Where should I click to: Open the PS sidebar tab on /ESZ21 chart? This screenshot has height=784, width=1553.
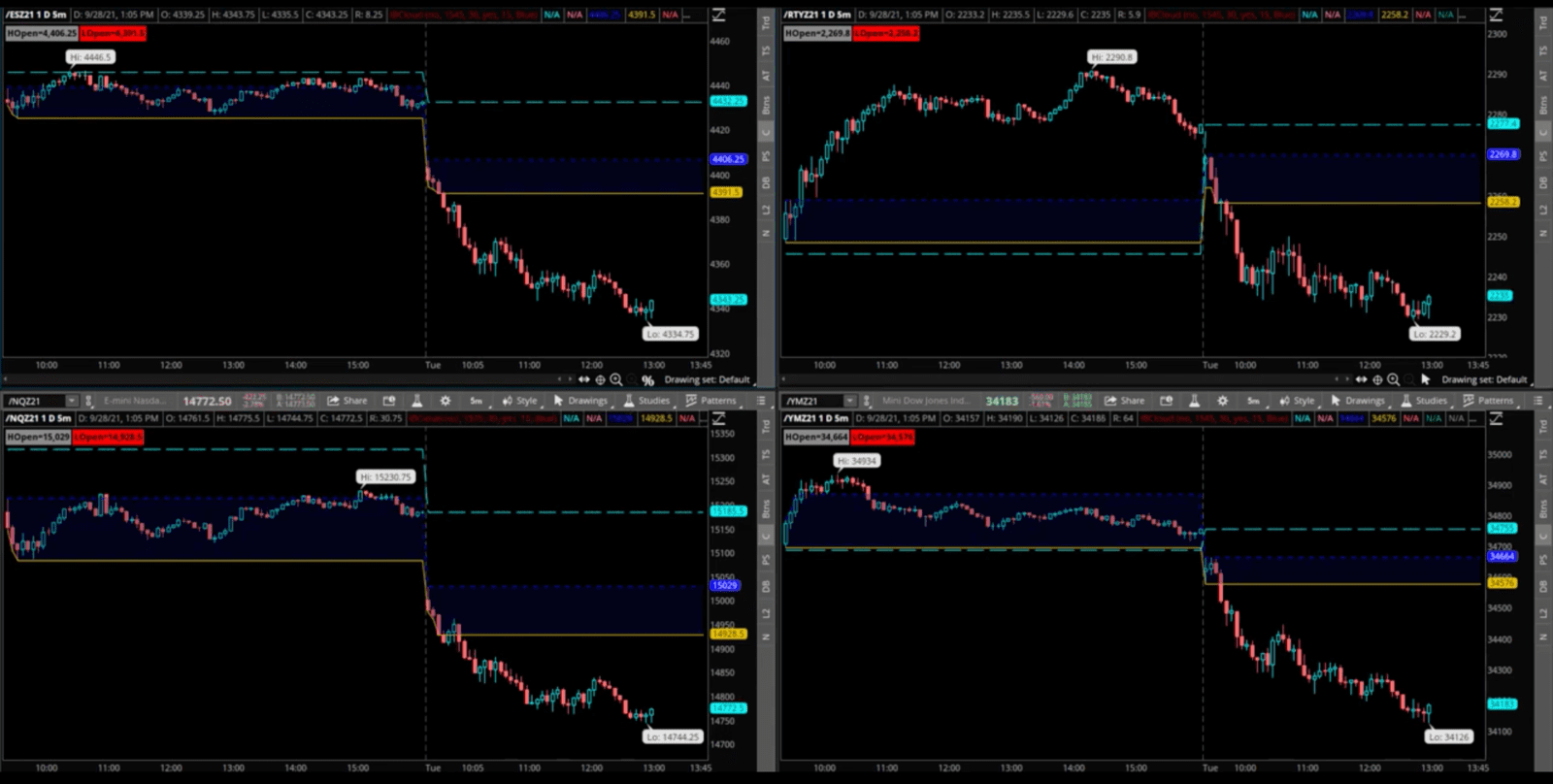(766, 156)
